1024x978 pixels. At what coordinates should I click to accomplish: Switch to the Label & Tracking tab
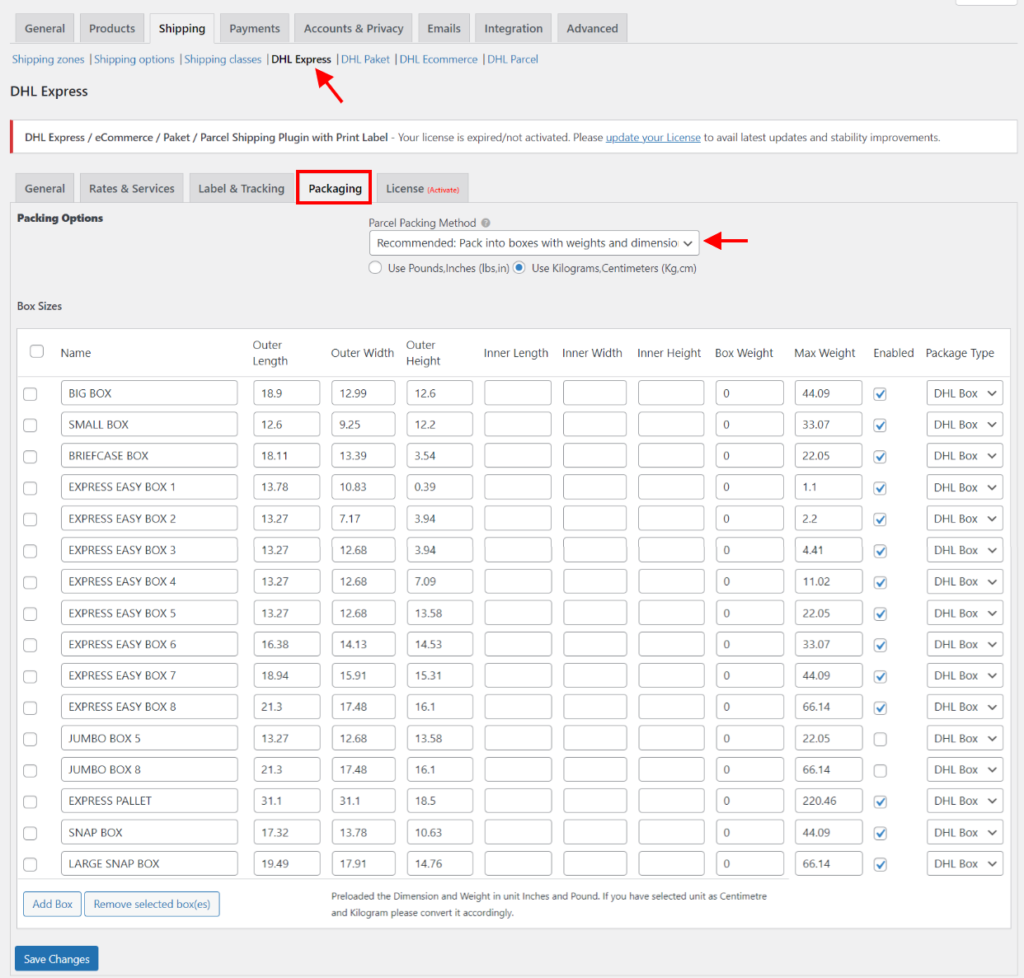[x=241, y=187]
